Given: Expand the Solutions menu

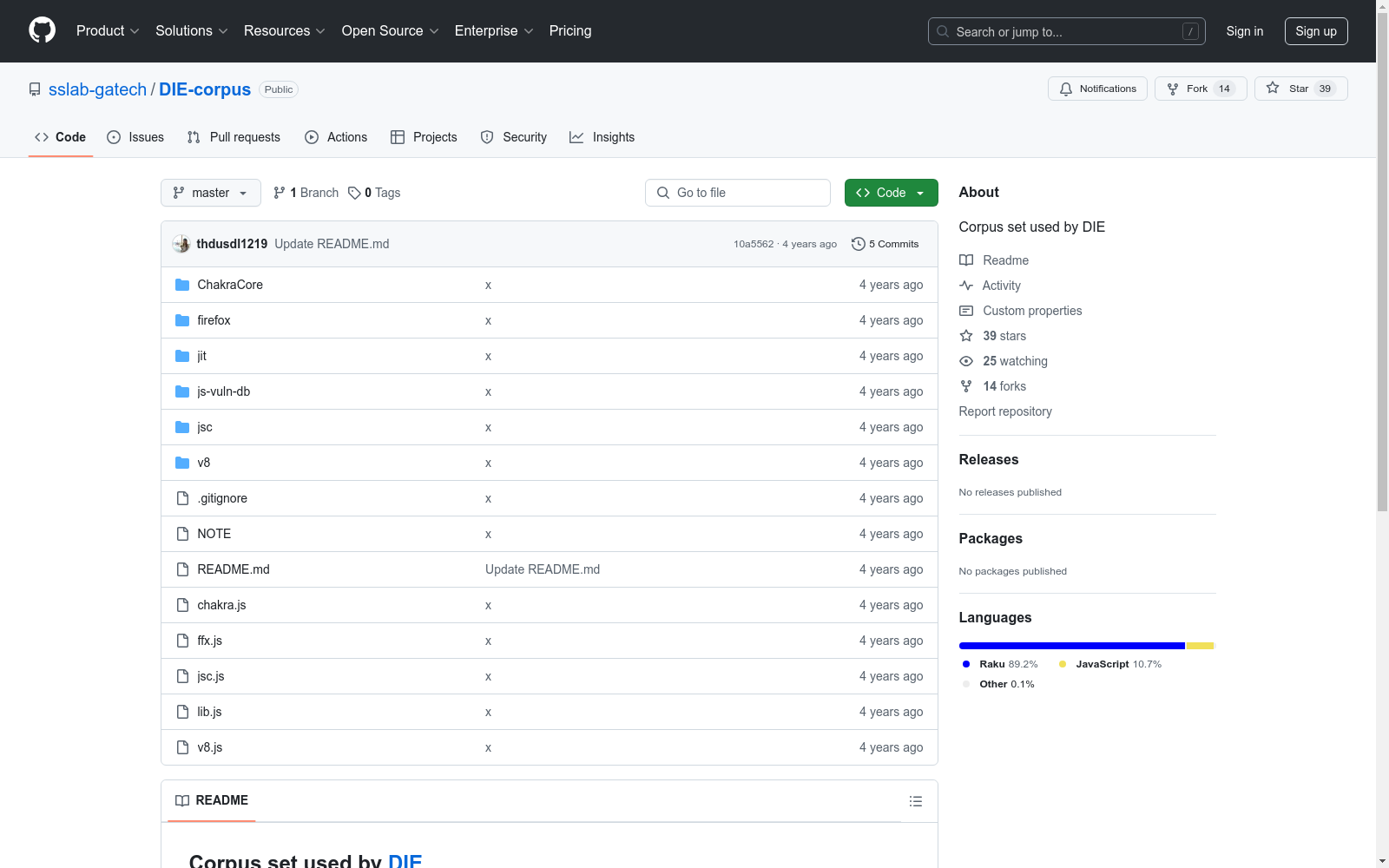Looking at the screenshot, I should click(x=192, y=30).
